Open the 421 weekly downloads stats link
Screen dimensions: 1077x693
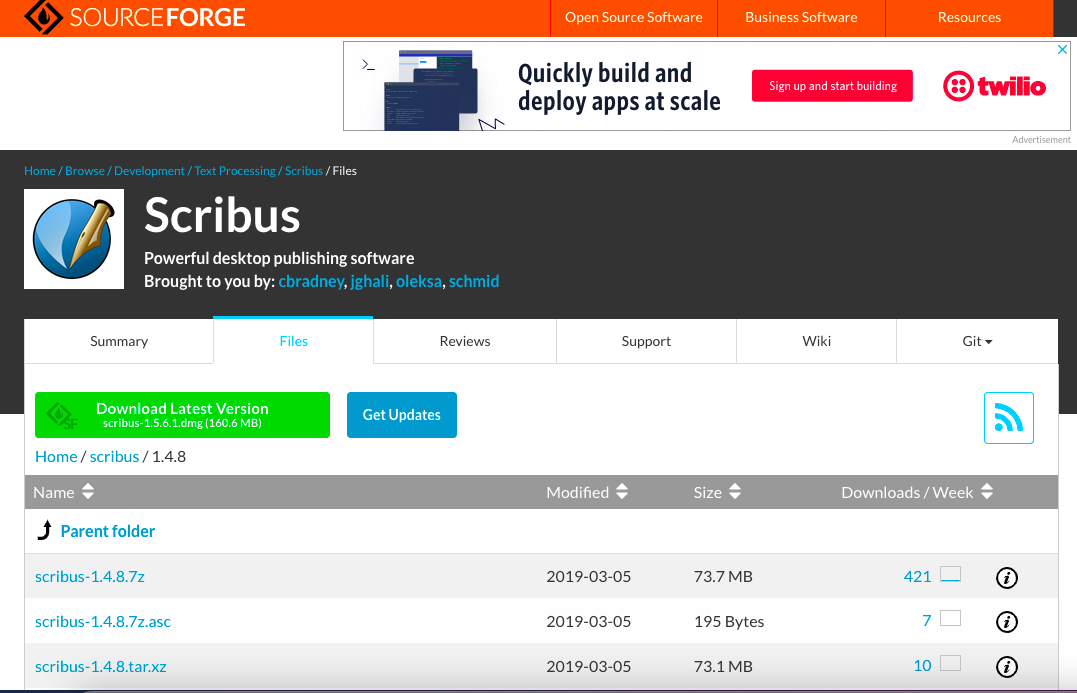917,576
